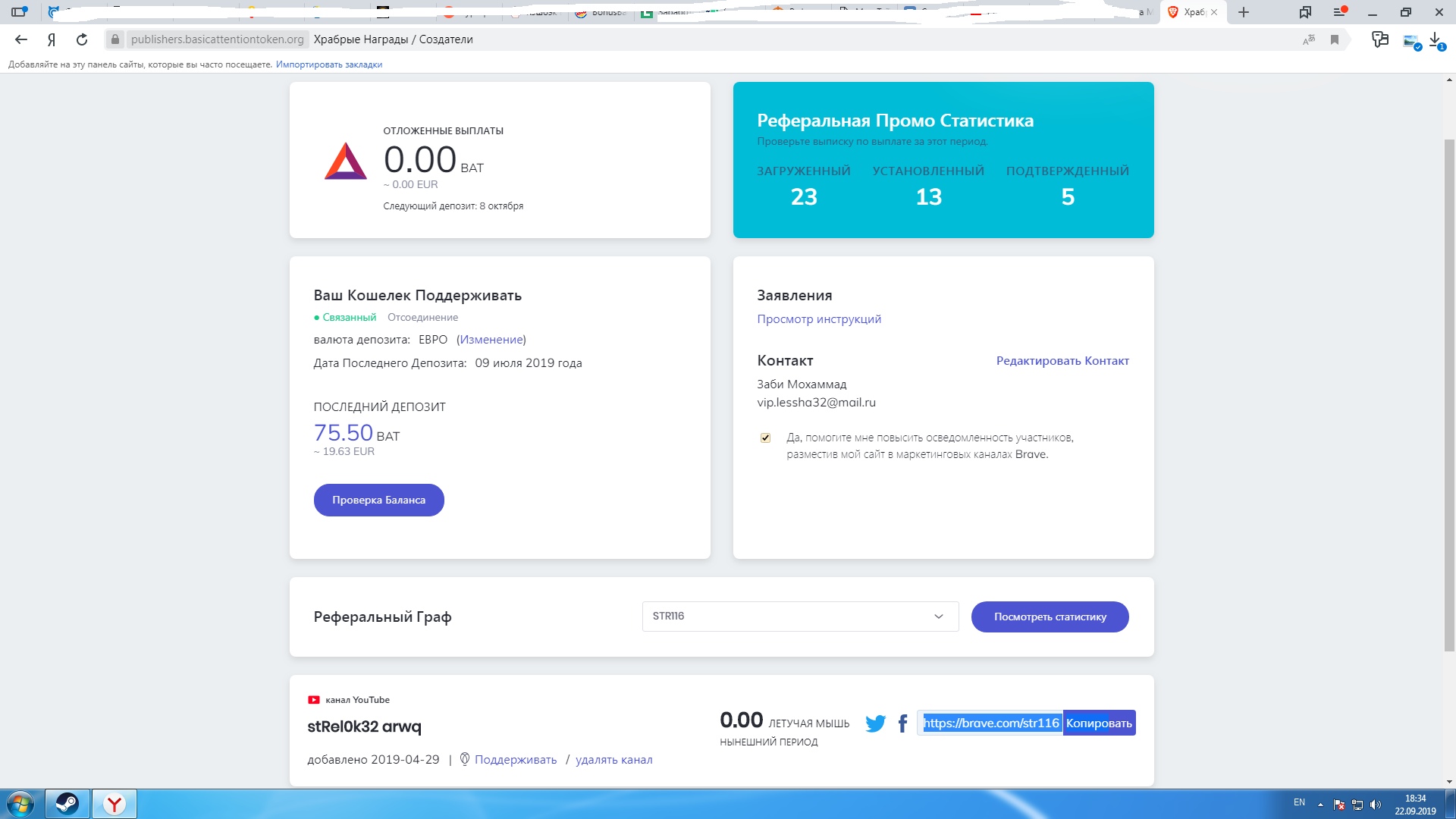Click the browser back arrow
Screen dimensions: 1456x819
tap(21, 39)
